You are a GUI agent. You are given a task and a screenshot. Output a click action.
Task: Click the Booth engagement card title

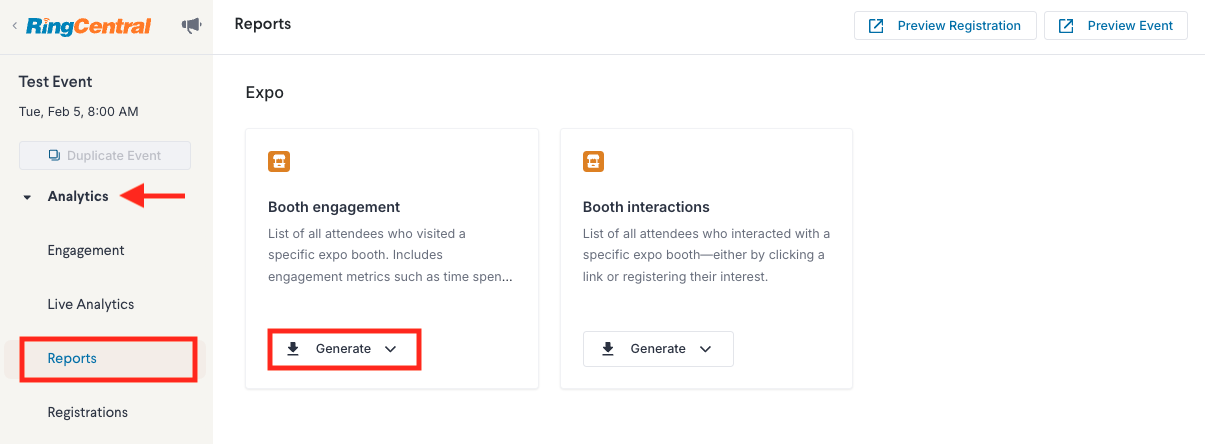(334, 207)
